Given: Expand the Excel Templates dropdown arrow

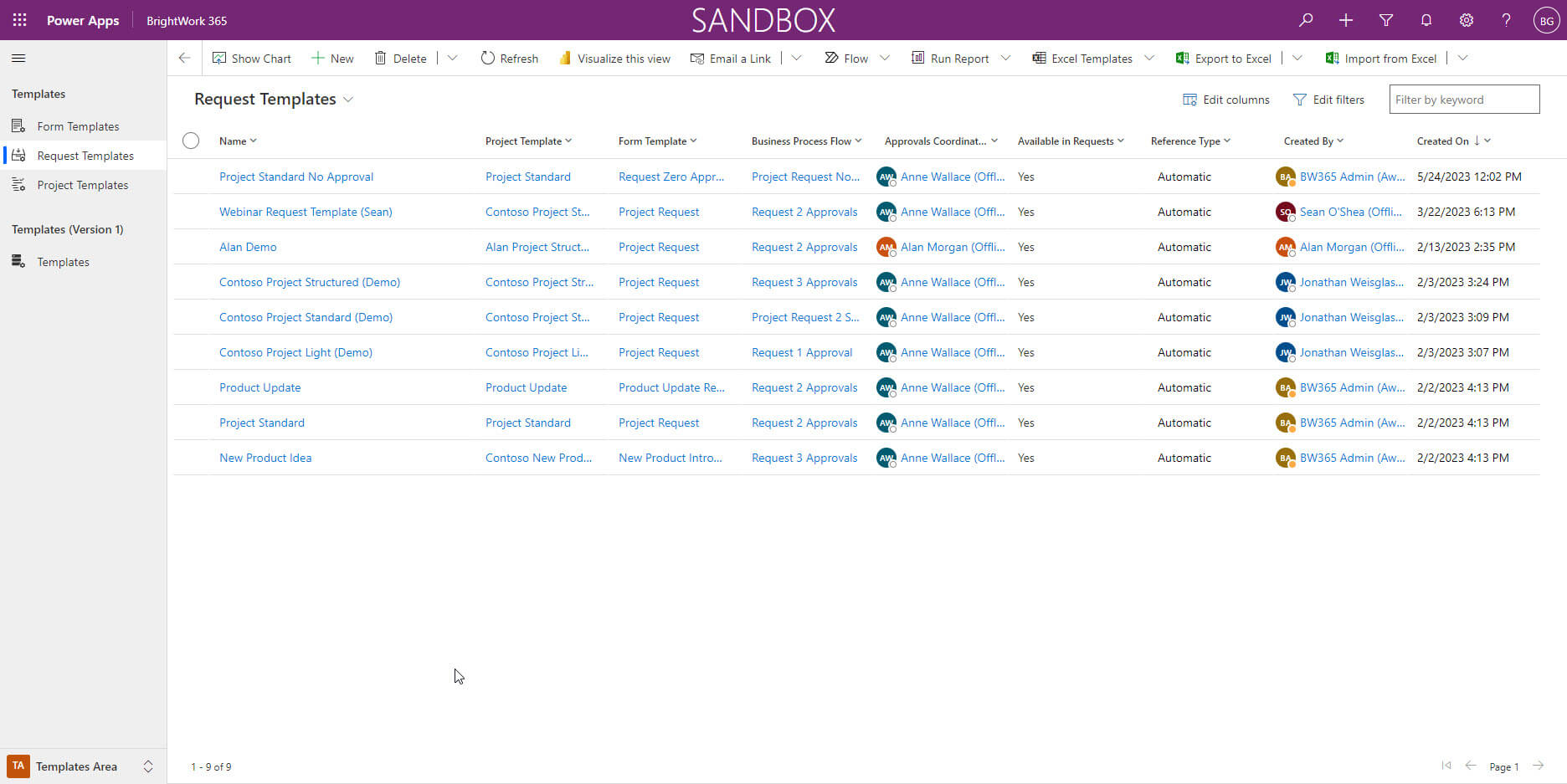Looking at the screenshot, I should tap(1148, 58).
